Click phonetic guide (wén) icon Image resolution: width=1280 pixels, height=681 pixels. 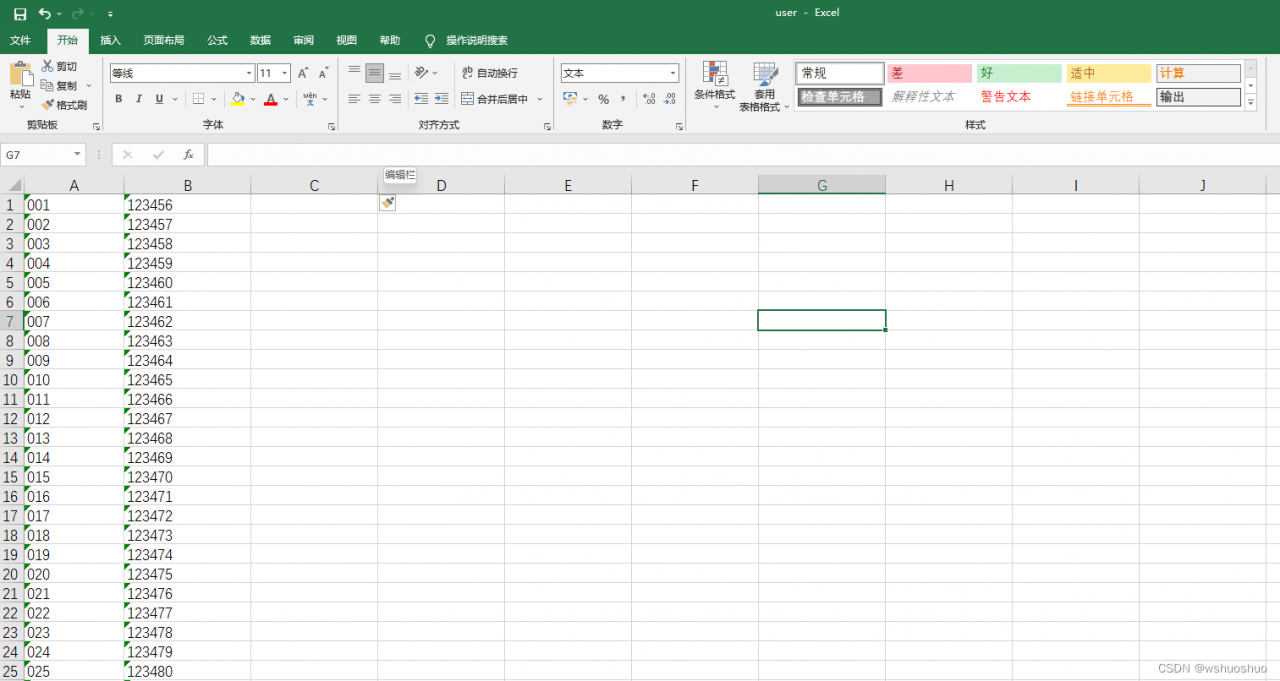(x=311, y=99)
